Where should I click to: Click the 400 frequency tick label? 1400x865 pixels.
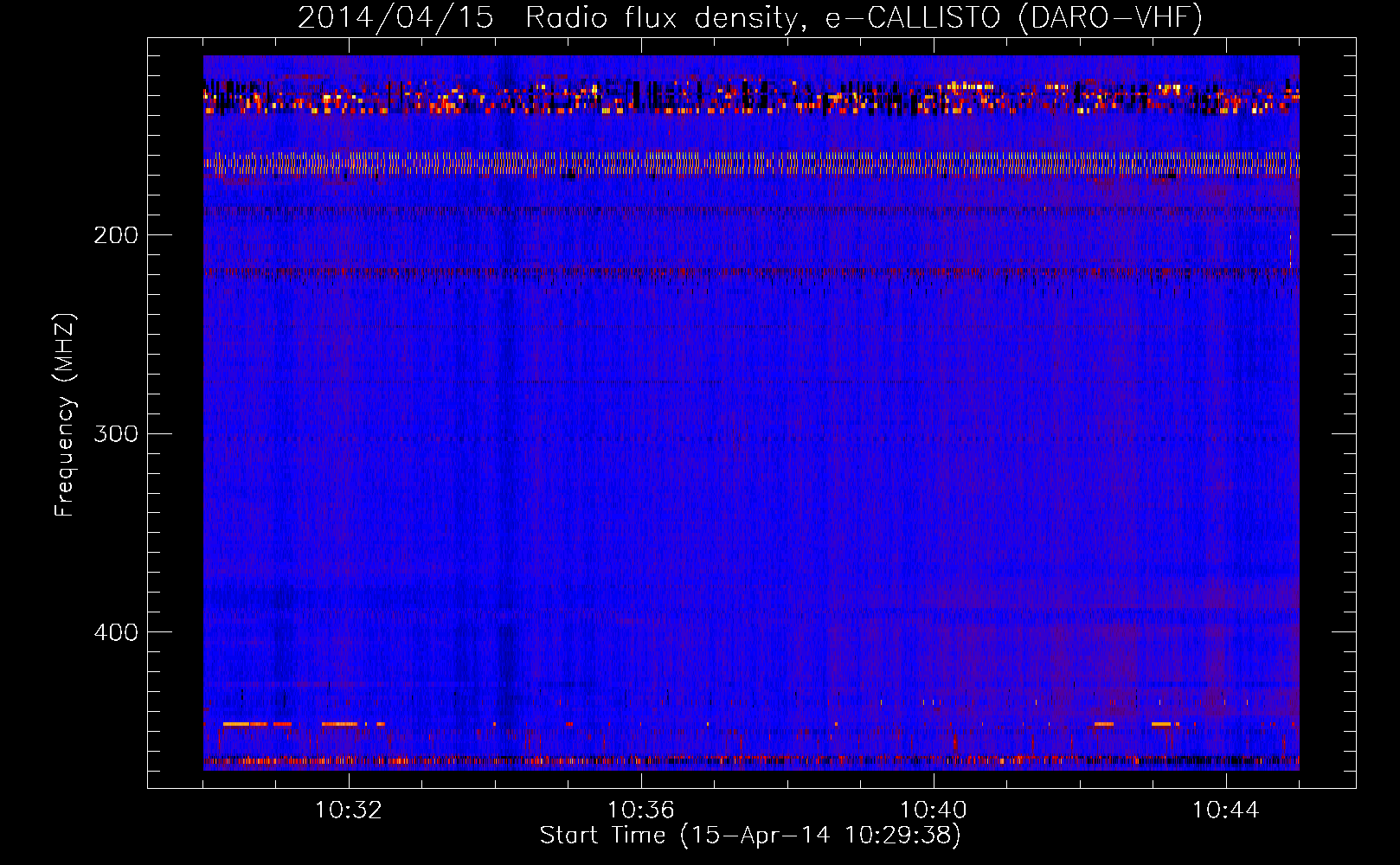116,632
